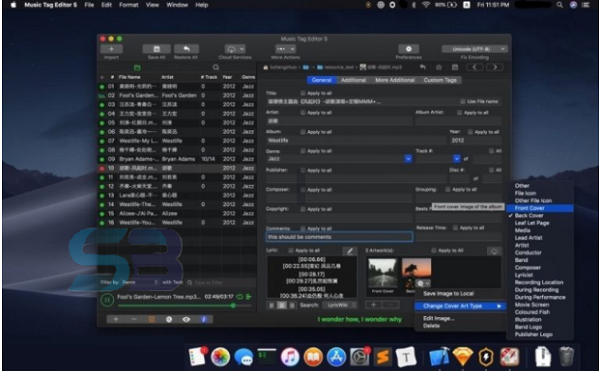Screen dimensions: 600x371
Task: Click the Type to Filter field
Action: pos(220,282)
